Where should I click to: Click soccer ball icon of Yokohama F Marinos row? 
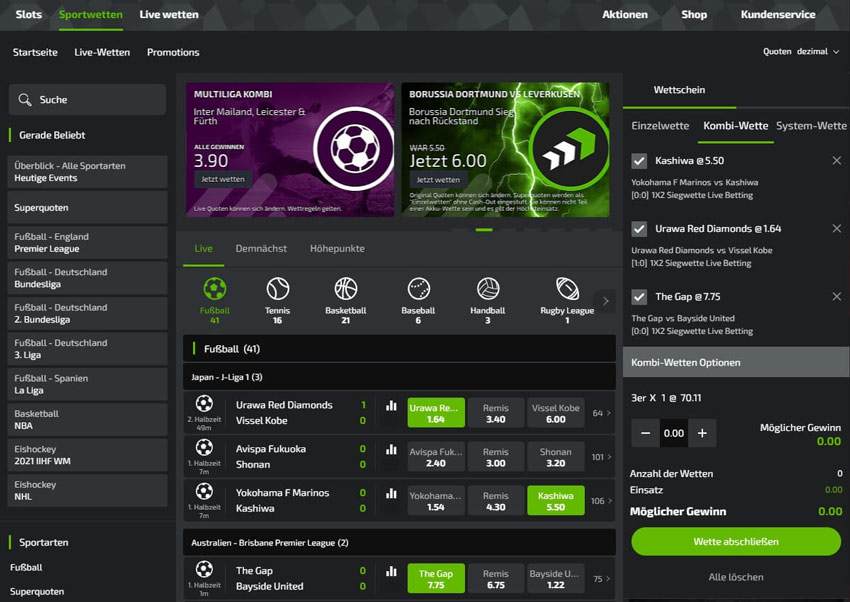point(204,491)
